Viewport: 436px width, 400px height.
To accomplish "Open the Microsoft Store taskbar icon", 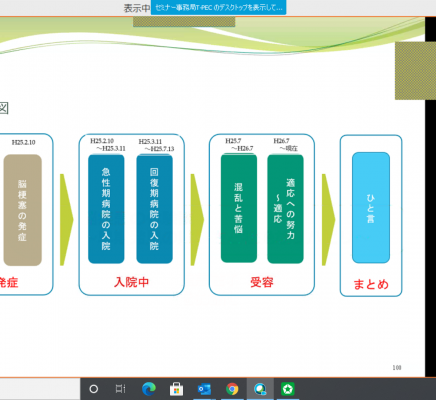I will (176, 389).
